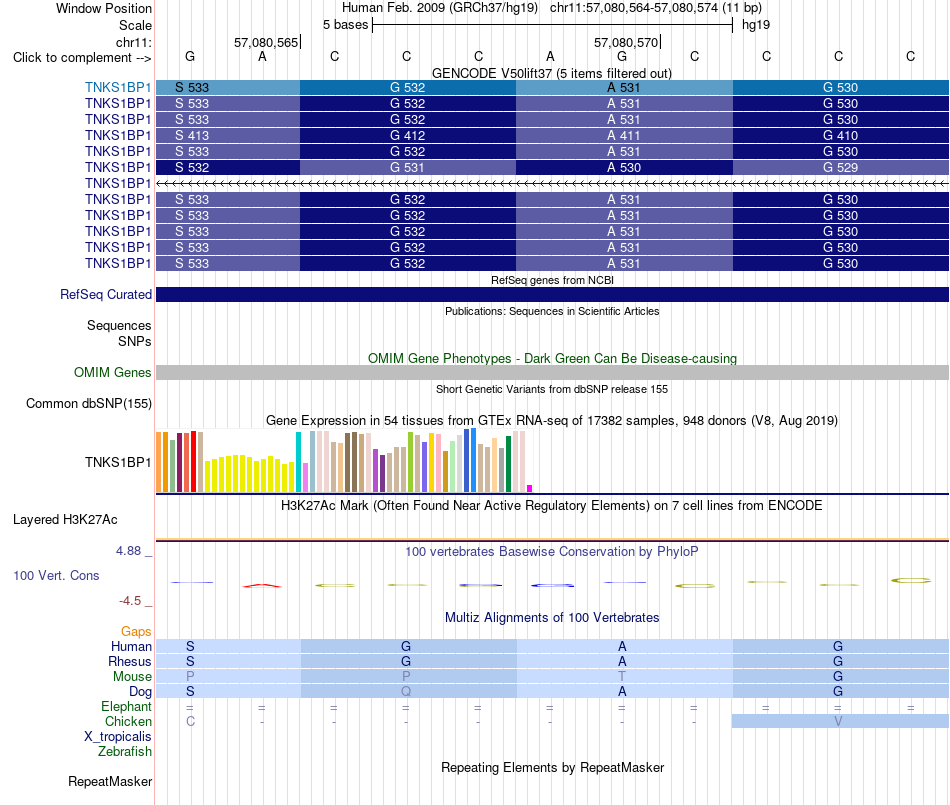Click the Rhesus species label
Image resolution: width=950 pixels, height=805 pixels.
coord(130,661)
